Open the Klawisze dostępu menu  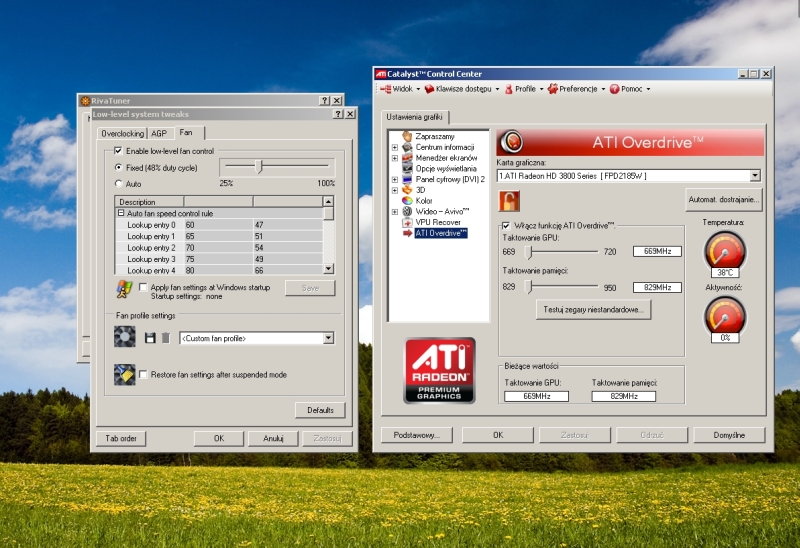tap(462, 89)
